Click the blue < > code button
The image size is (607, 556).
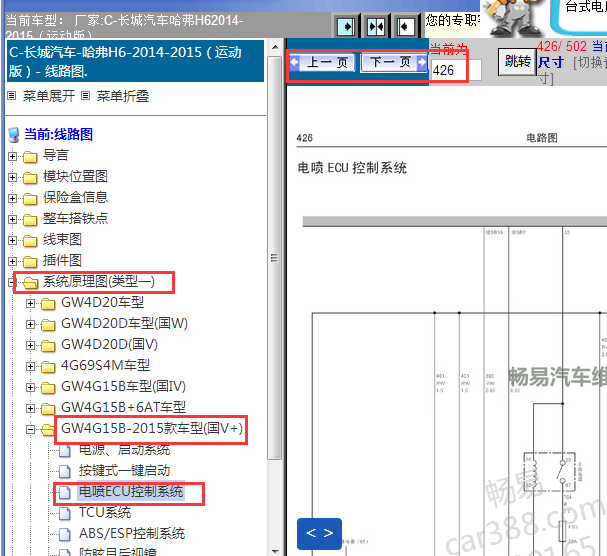[x=319, y=533]
